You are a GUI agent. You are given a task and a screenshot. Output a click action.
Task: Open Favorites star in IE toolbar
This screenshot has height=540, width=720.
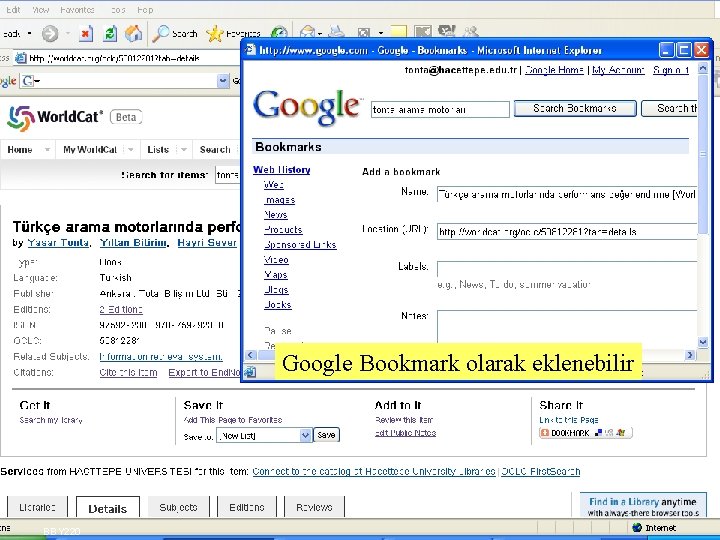coord(233,34)
